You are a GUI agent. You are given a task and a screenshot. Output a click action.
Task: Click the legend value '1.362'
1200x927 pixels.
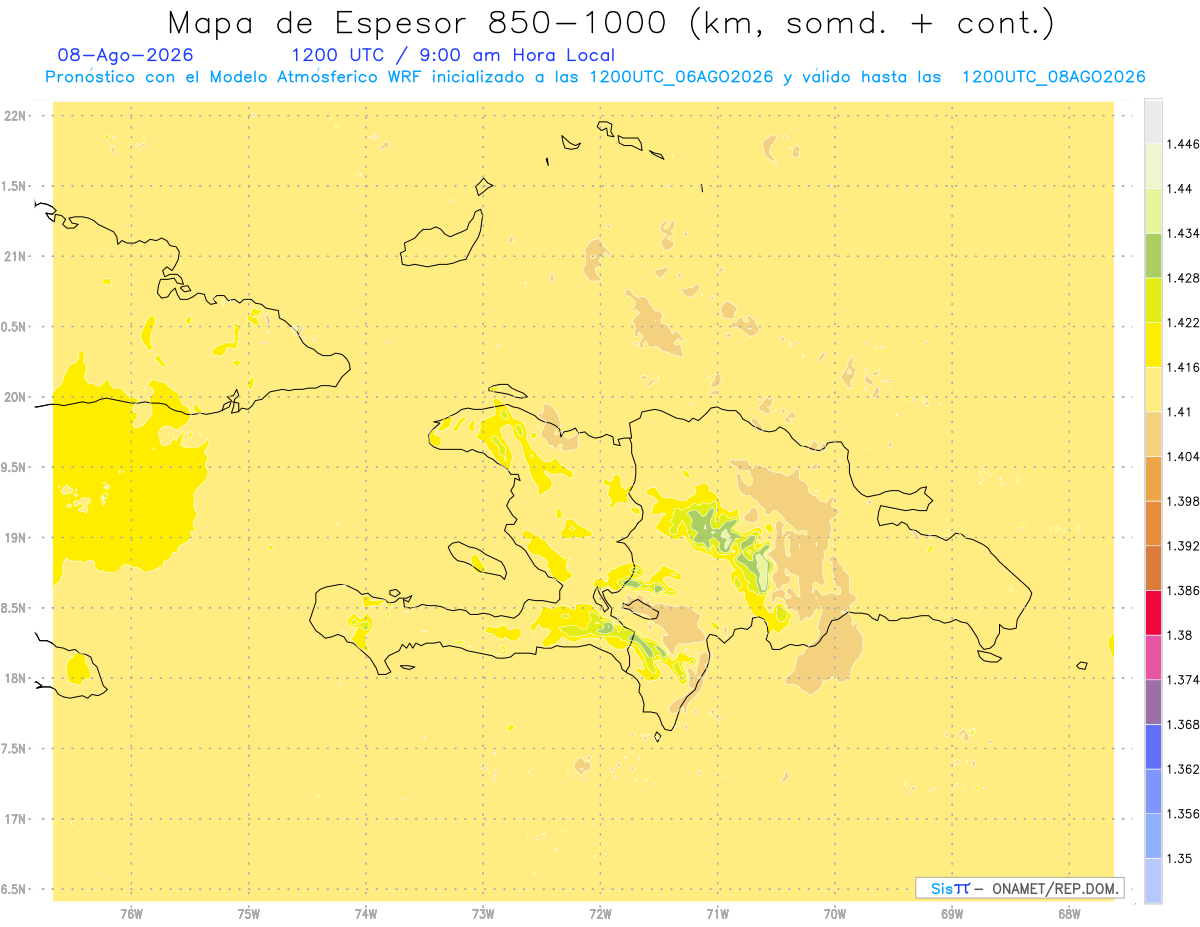coord(1183,769)
